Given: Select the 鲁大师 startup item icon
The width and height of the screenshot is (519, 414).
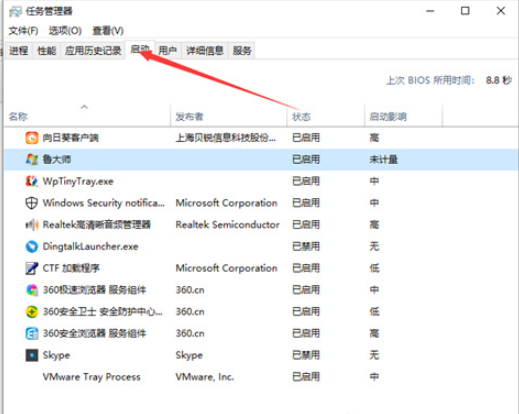Looking at the screenshot, I should pyautogui.click(x=32, y=159).
